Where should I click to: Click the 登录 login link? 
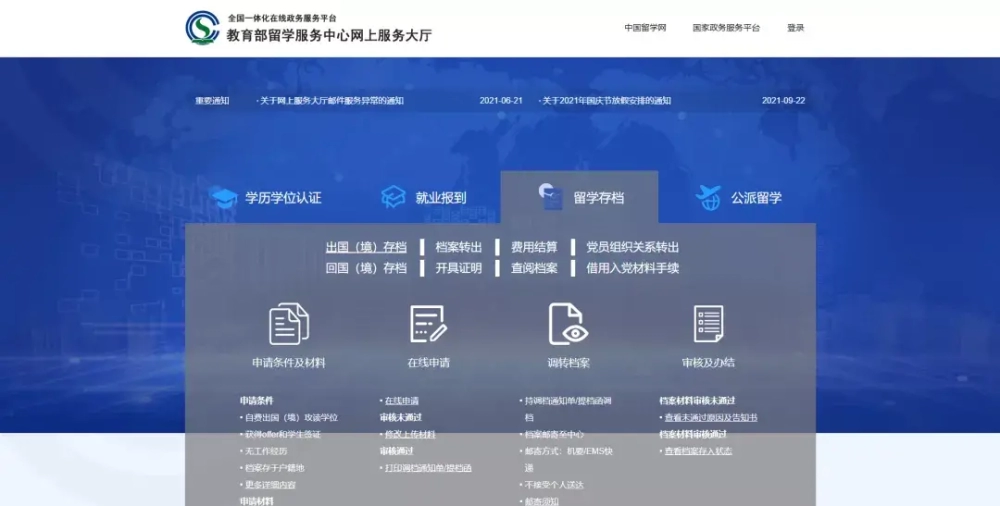(795, 28)
